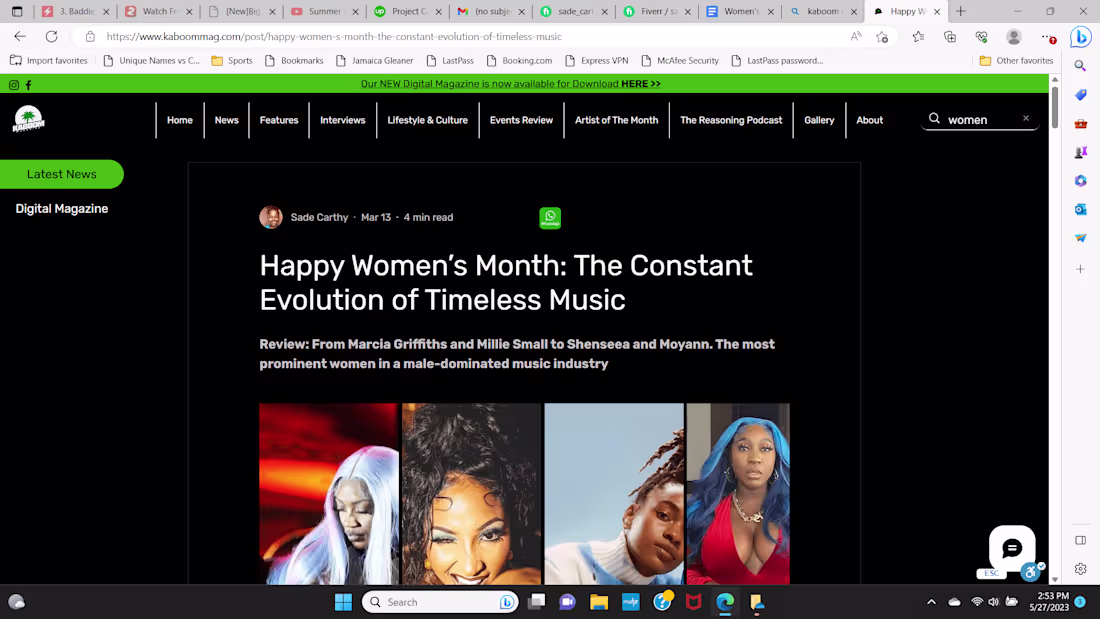Image resolution: width=1100 pixels, height=619 pixels.
Task: Share the article via the WhatsApp icon
Action: pos(550,217)
